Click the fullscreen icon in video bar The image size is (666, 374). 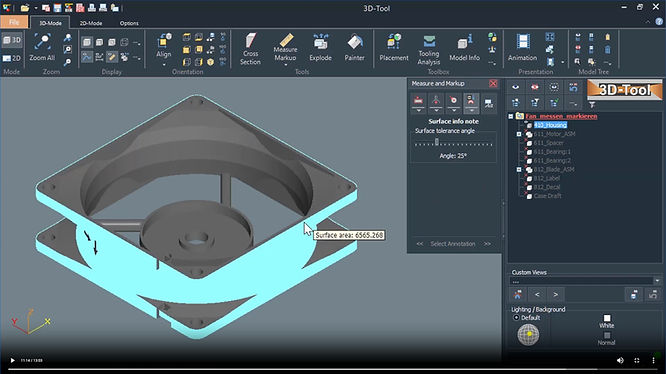click(637, 360)
